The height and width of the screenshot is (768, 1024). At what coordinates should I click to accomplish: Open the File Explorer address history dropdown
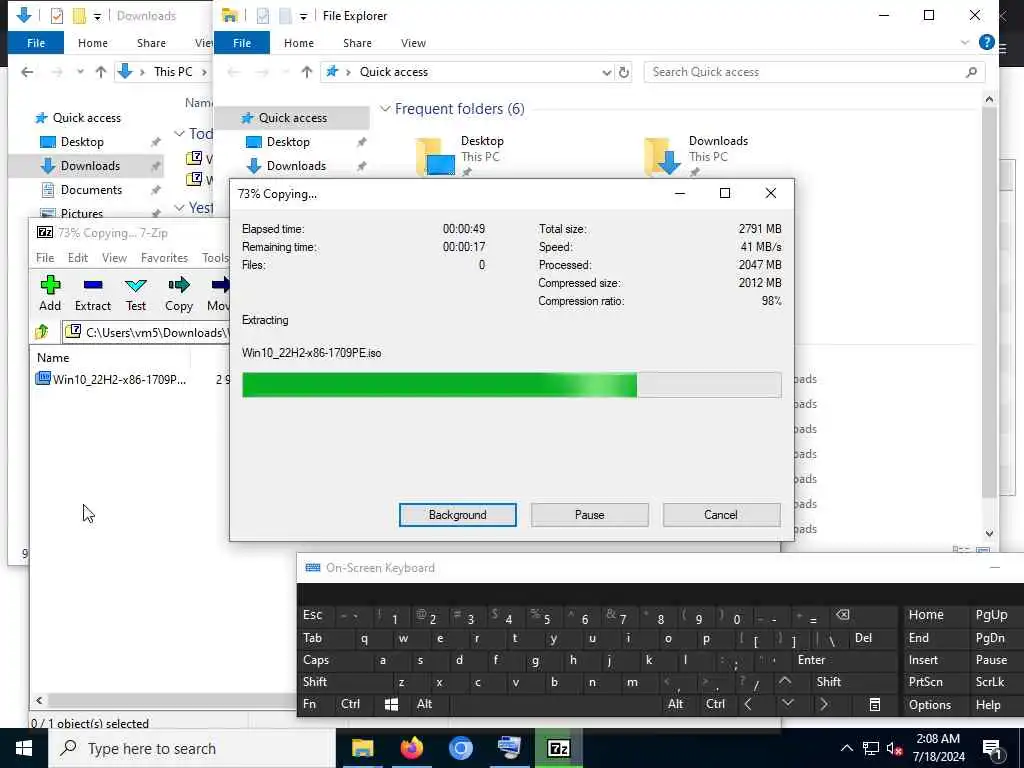click(606, 72)
